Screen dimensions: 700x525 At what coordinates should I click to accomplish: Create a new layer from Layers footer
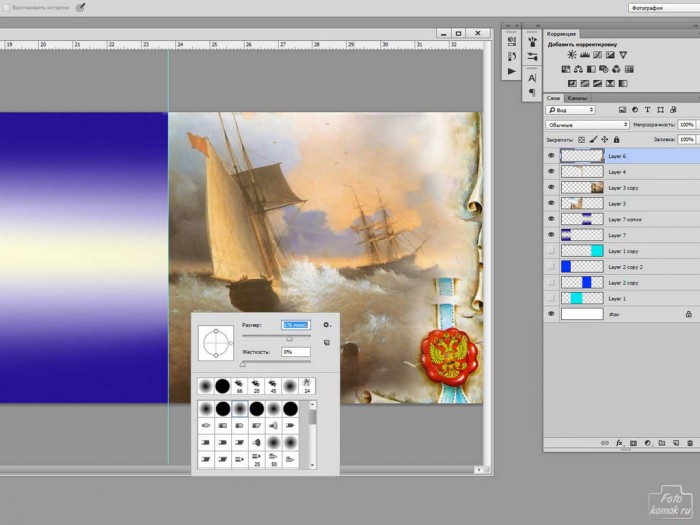click(676, 443)
